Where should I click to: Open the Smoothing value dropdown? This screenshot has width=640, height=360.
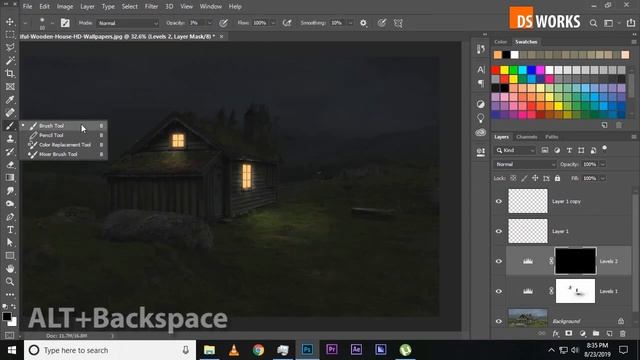(x=350, y=23)
